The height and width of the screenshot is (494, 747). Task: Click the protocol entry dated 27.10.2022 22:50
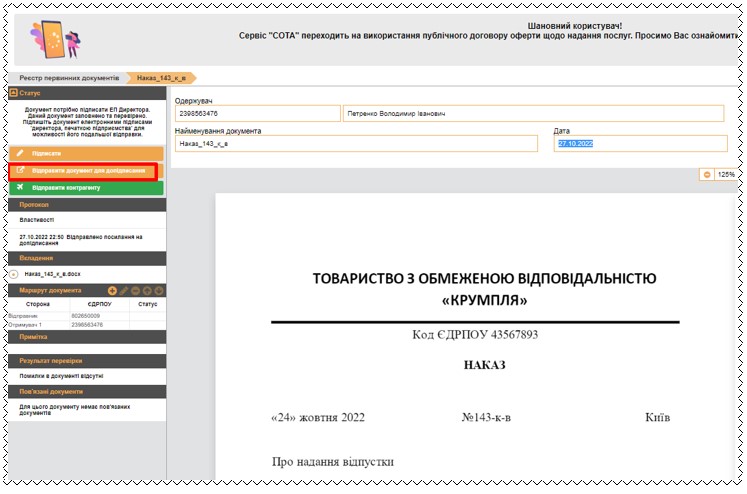click(x=81, y=240)
